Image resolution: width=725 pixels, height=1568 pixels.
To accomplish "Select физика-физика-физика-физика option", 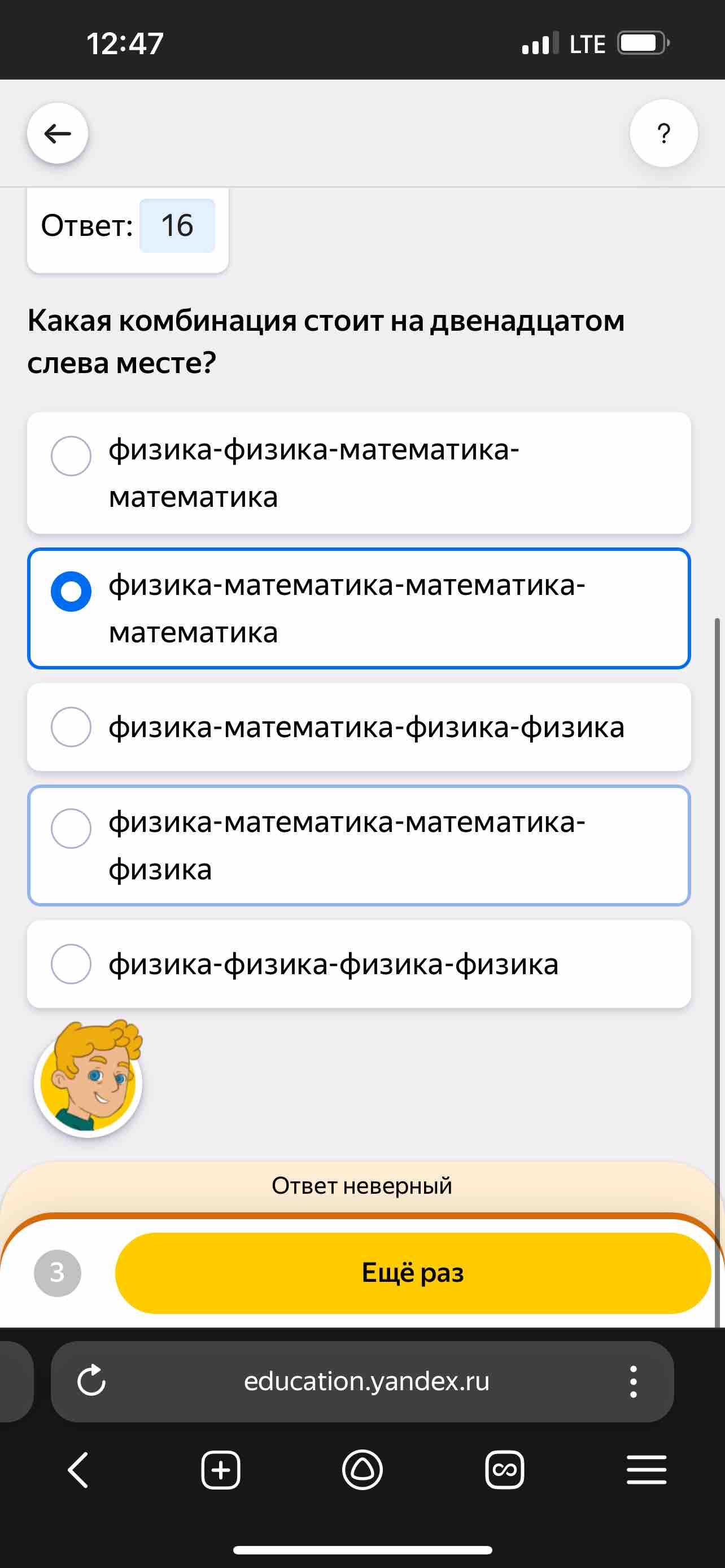I will pyautogui.click(x=359, y=963).
